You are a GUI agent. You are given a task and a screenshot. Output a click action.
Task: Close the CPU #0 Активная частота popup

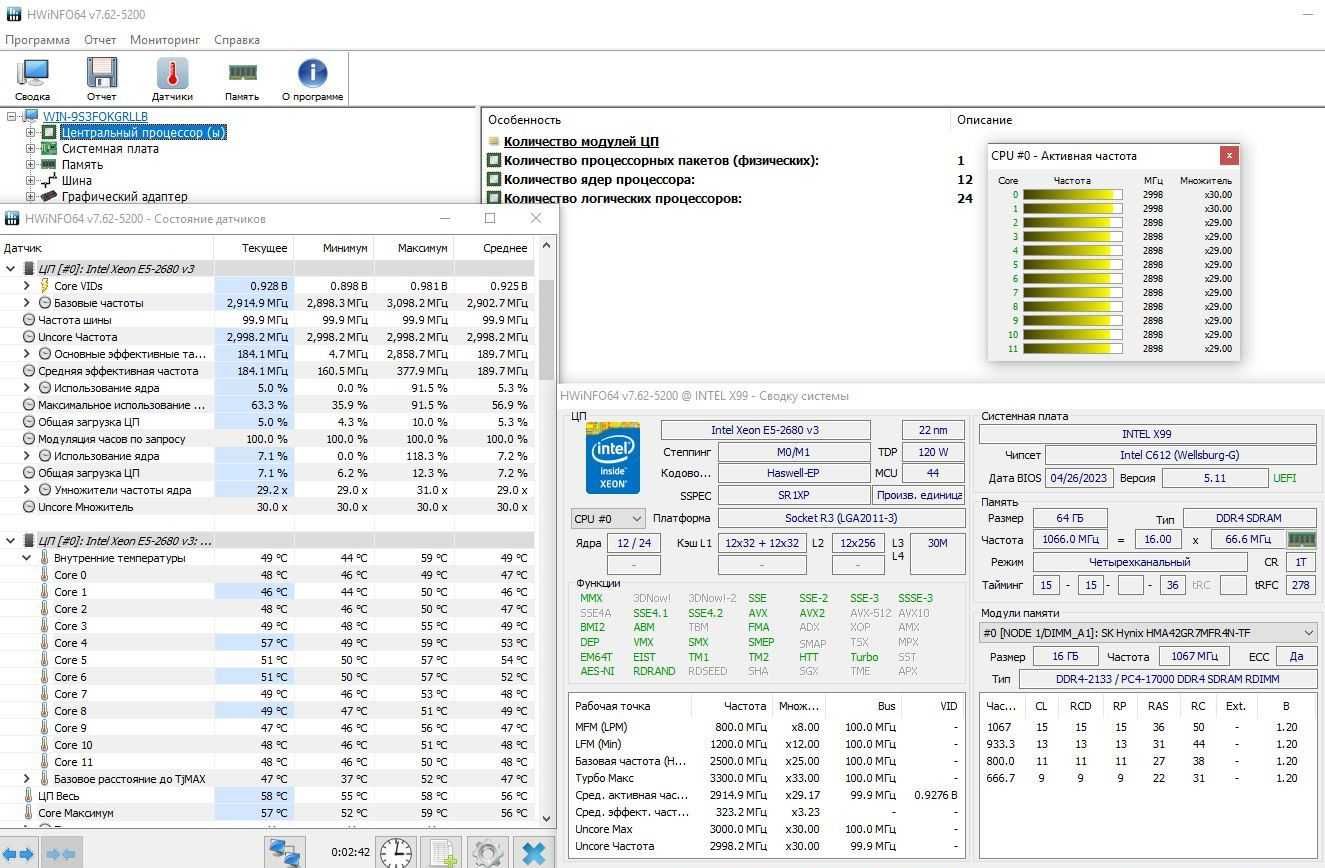point(1229,155)
